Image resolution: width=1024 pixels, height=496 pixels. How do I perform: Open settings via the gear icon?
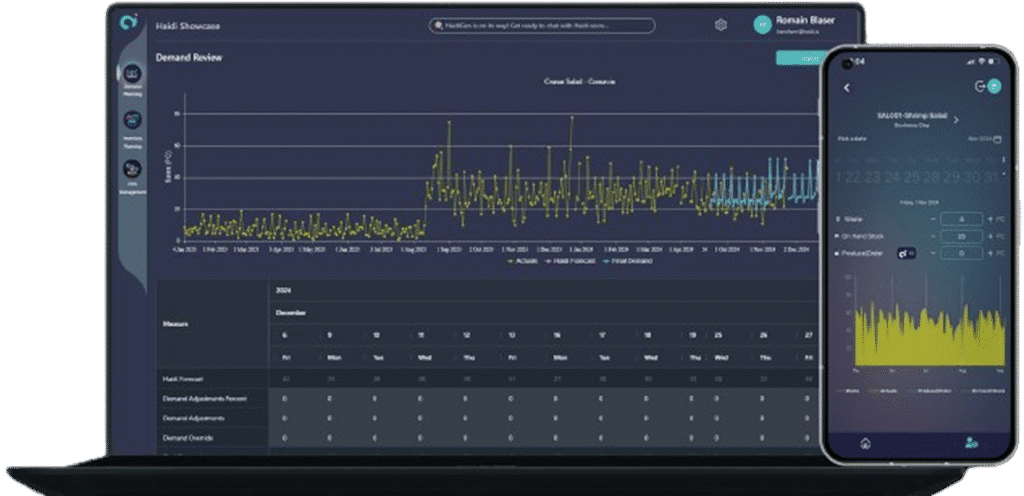721,25
